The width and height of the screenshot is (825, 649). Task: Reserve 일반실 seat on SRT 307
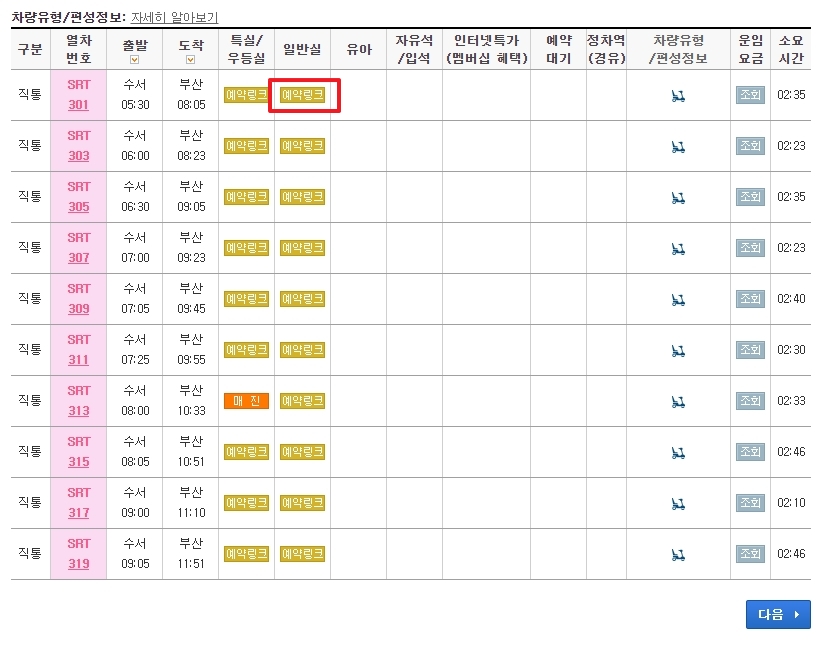[x=303, y=248]
